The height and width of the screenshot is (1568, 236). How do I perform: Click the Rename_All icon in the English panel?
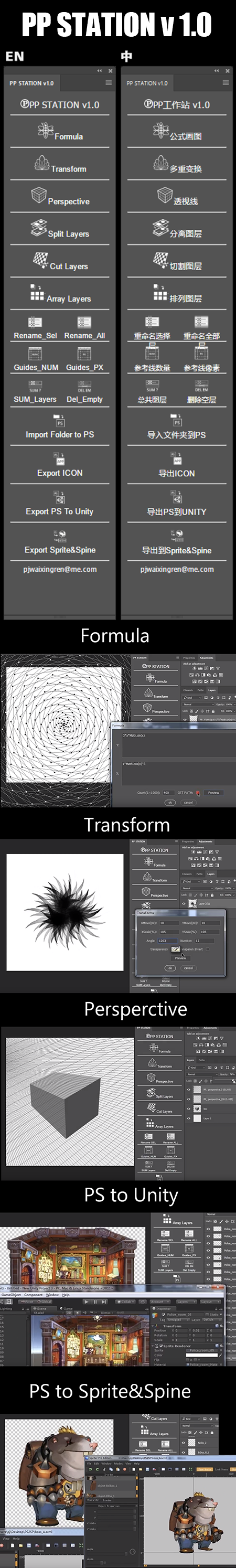pos(84,323)
